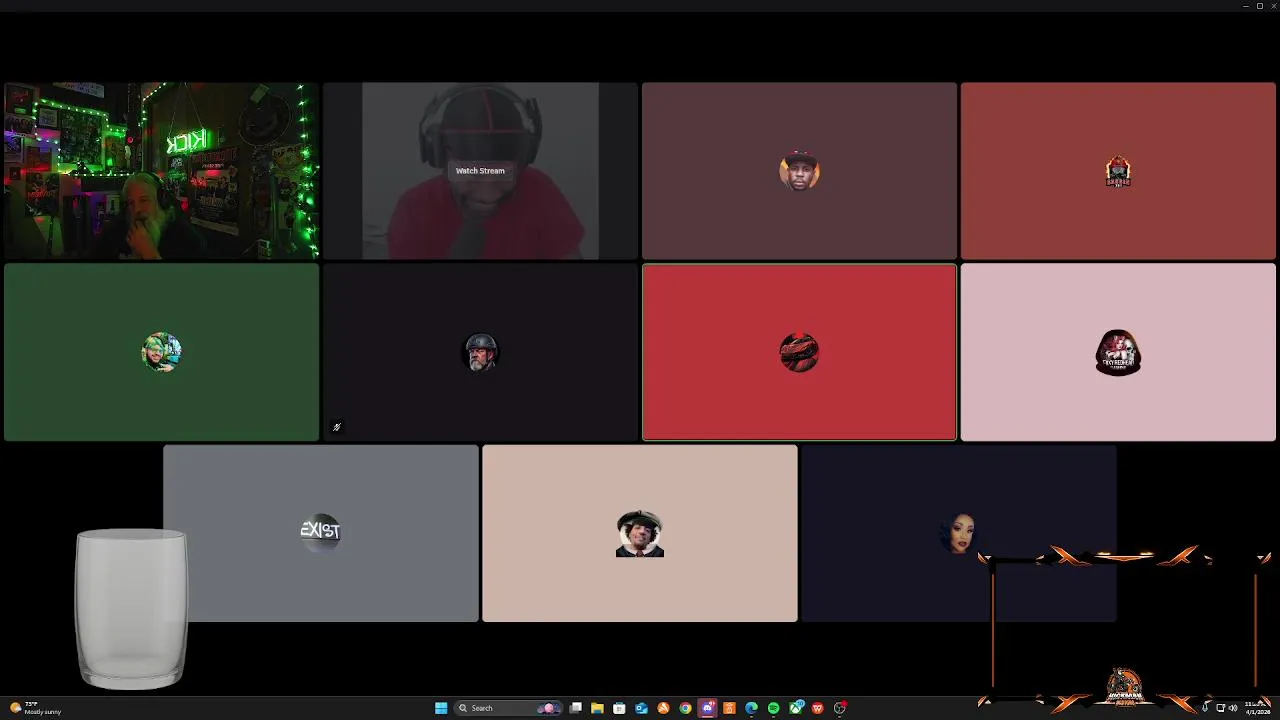Click the woman's avatar in the navy tile
This screenshot has width=1280, height=720.
coord(958,533)
